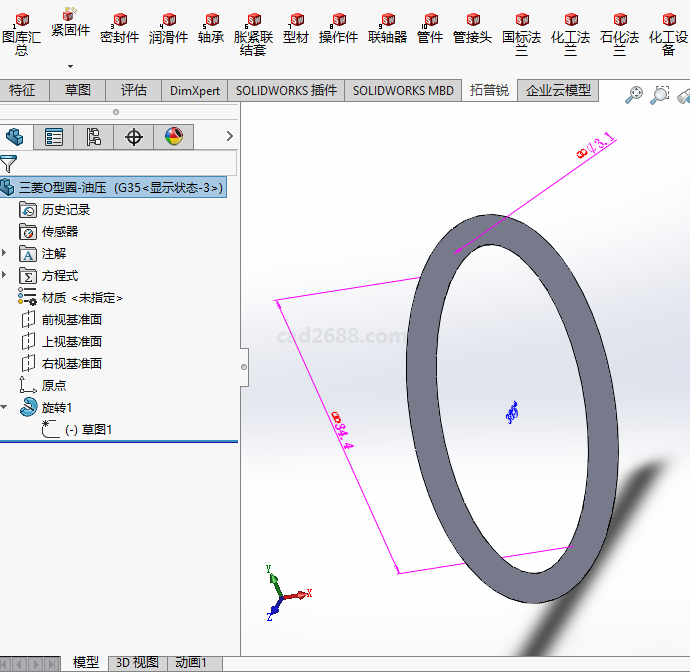Expand the 注解 annotations tree node
The height and width of the screenshot is (672, 690).
coord(5,254)
